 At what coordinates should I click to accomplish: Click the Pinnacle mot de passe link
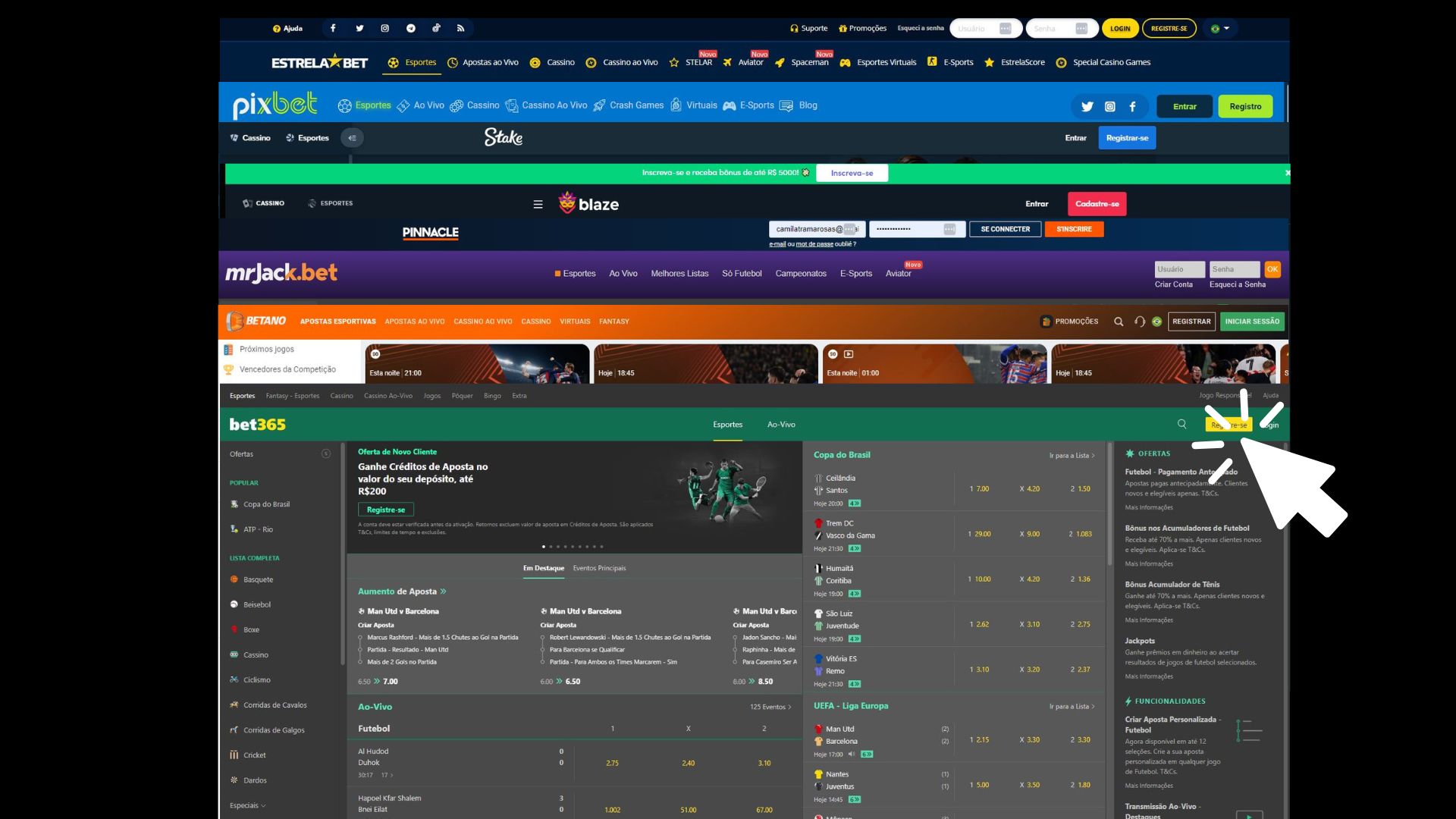coord(814,244)
